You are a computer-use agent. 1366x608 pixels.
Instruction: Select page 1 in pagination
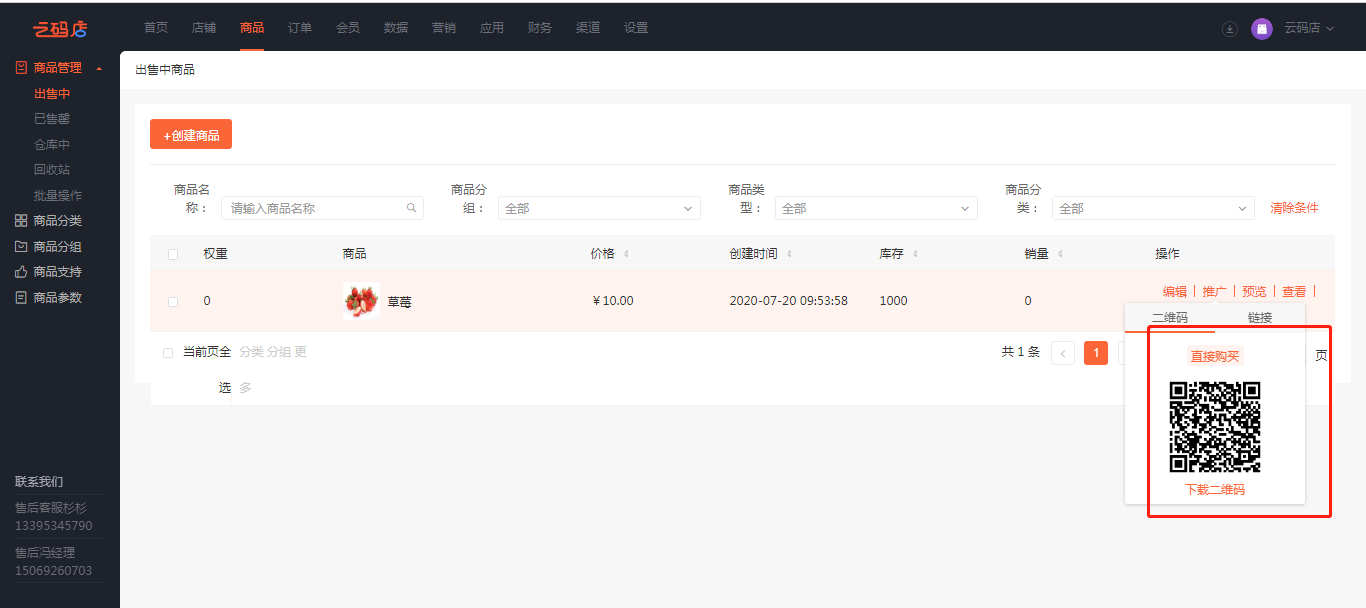1096,353
